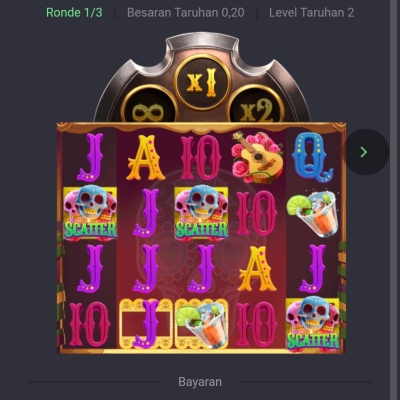Click the x2 multiplier chamber
Screen dimensions: 400x400
pyautogui.click(x=257, y=104)
